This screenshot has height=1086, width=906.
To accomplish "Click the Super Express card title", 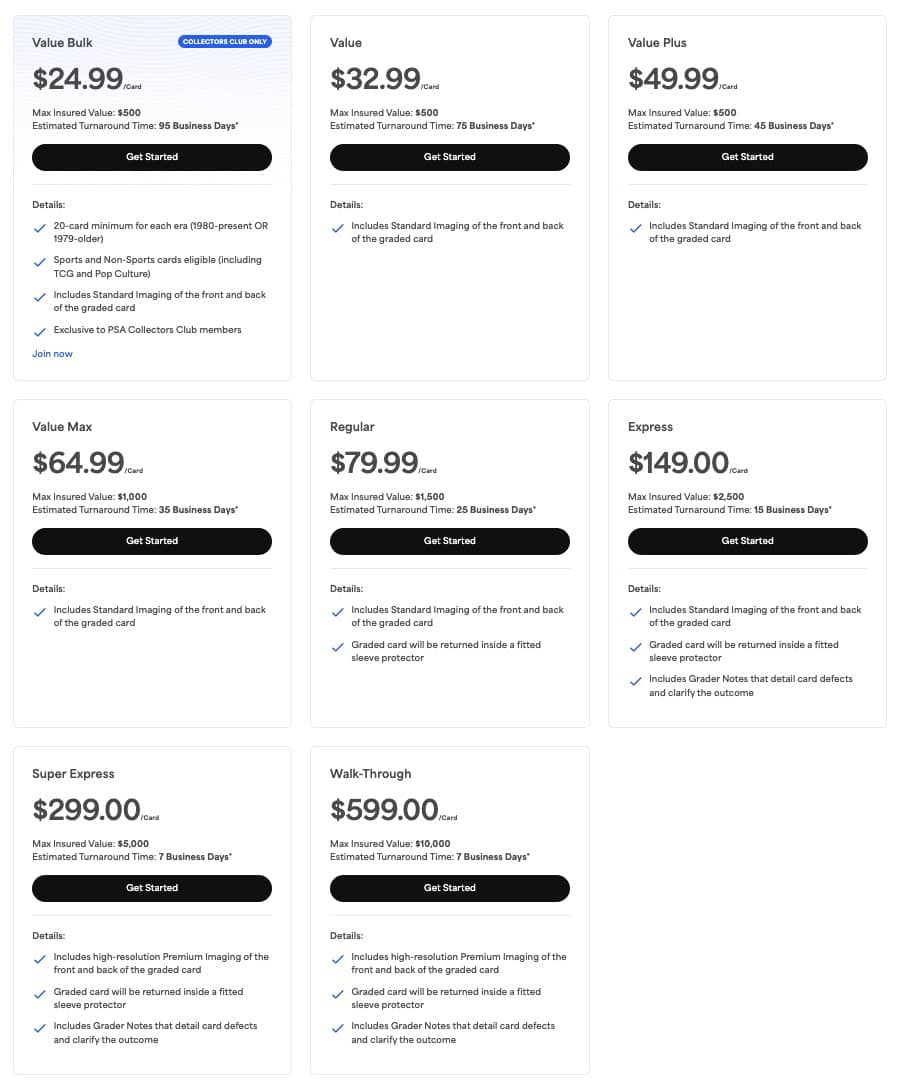I will coord(73,774).
